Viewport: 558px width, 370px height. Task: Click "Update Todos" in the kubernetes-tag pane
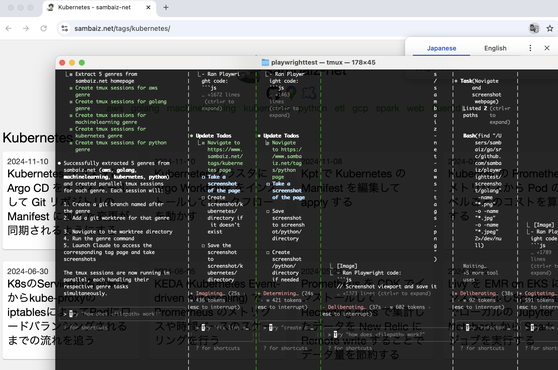click(213, 136)
